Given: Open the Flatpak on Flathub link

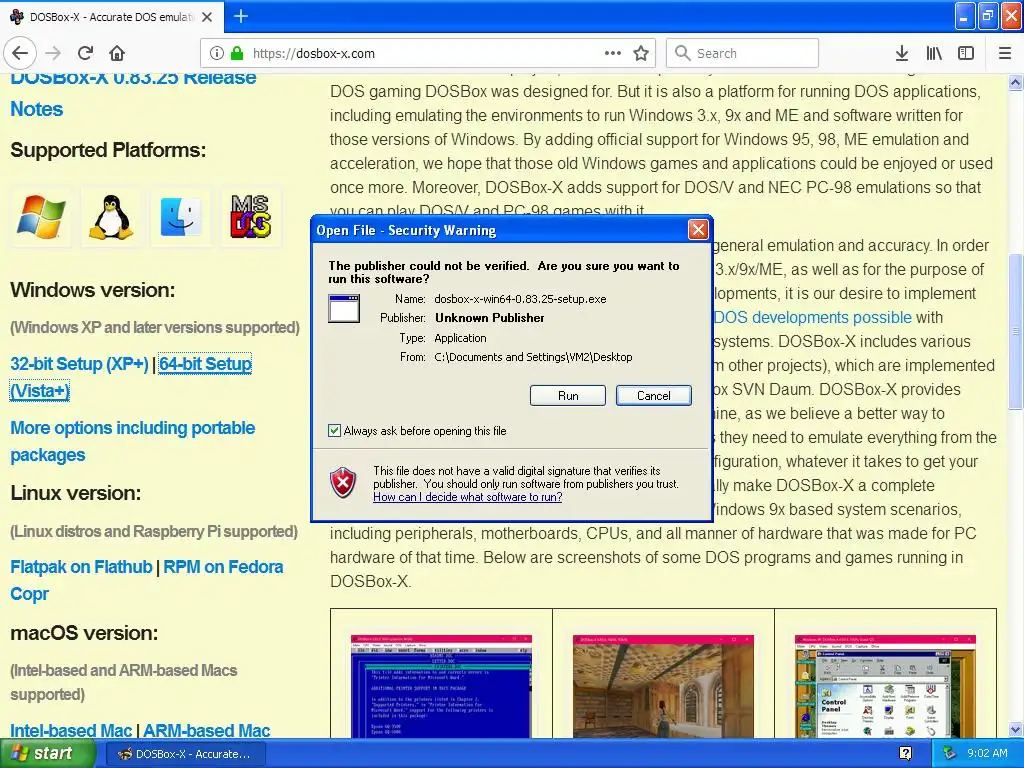Looking at the screenshot, I should [81, 567].
